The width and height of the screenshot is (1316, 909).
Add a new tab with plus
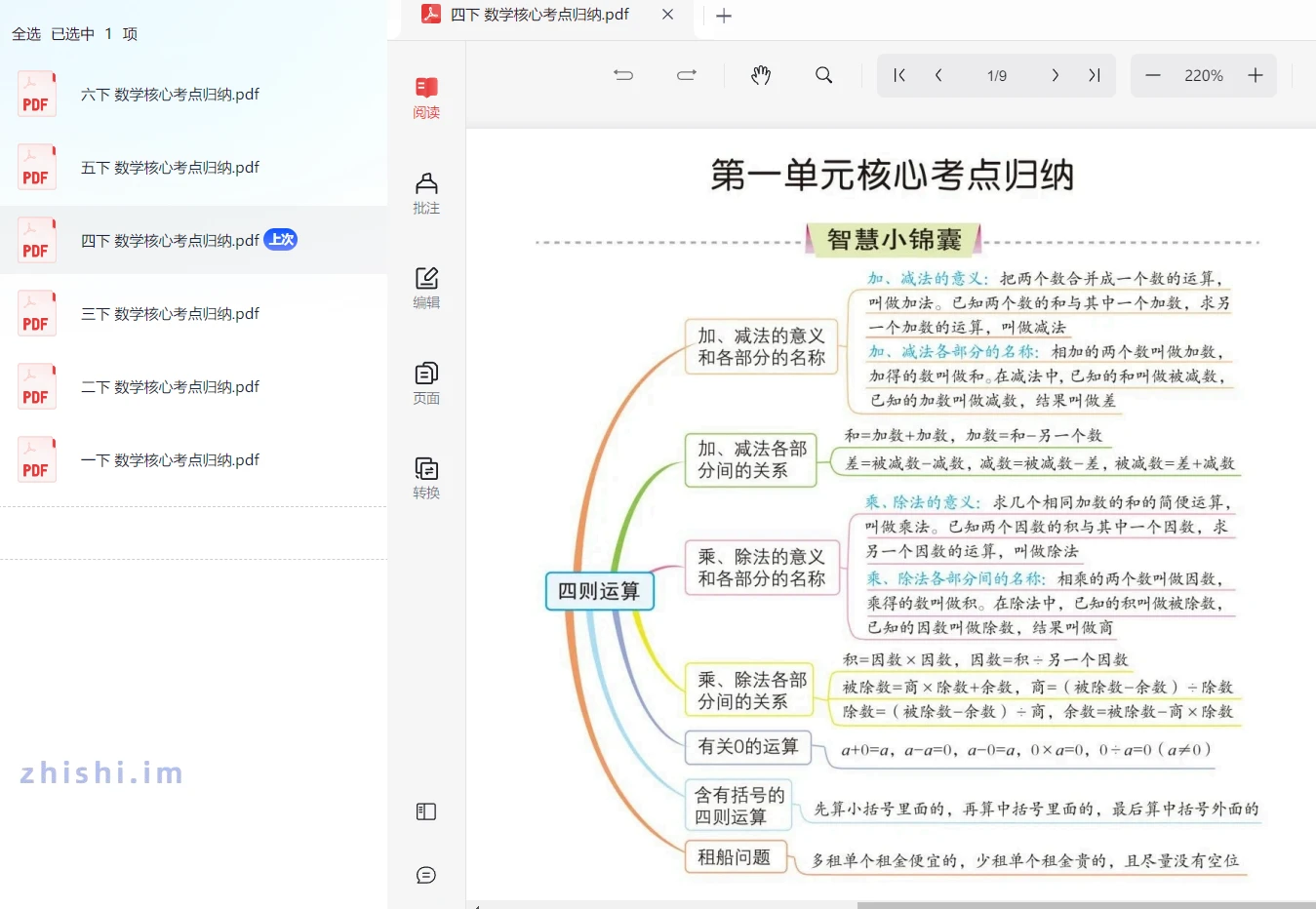pos(724,16)
